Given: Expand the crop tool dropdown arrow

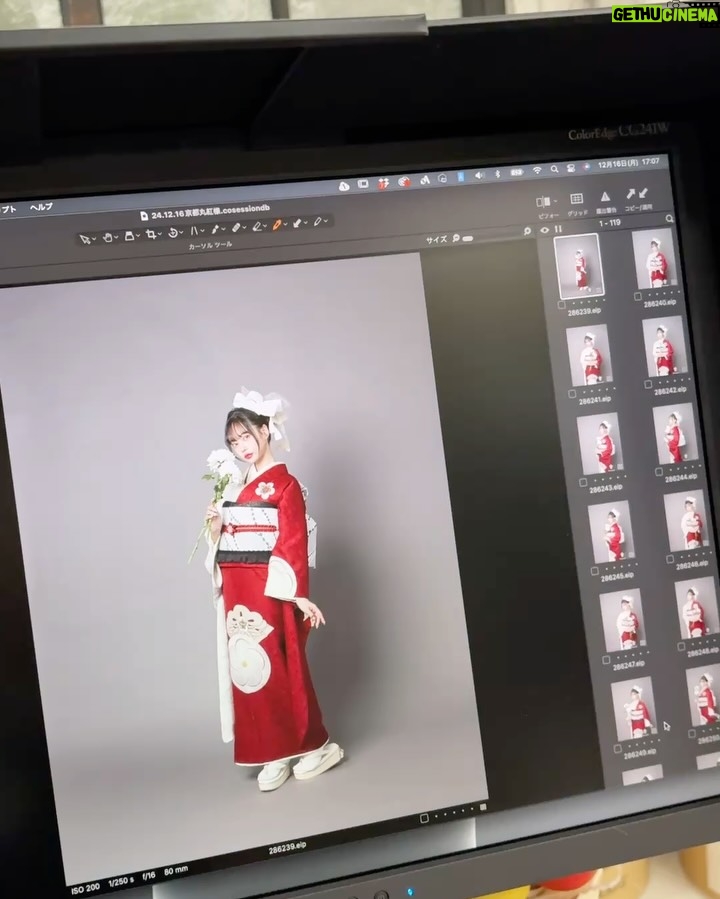Looking at the screenshot, I should 159,234.
